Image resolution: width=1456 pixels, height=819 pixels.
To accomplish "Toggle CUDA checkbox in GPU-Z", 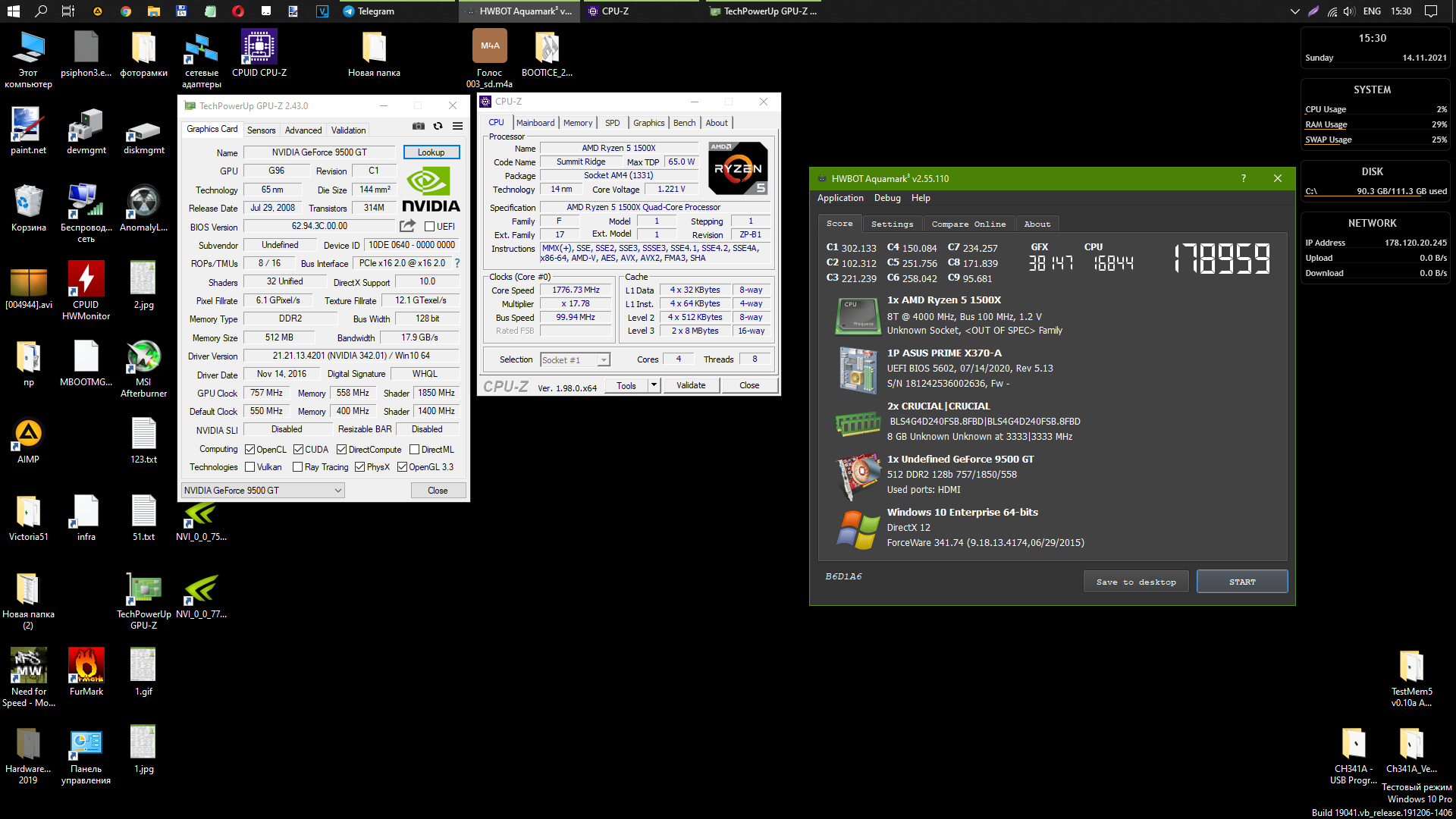I will (x=298, y=449).
